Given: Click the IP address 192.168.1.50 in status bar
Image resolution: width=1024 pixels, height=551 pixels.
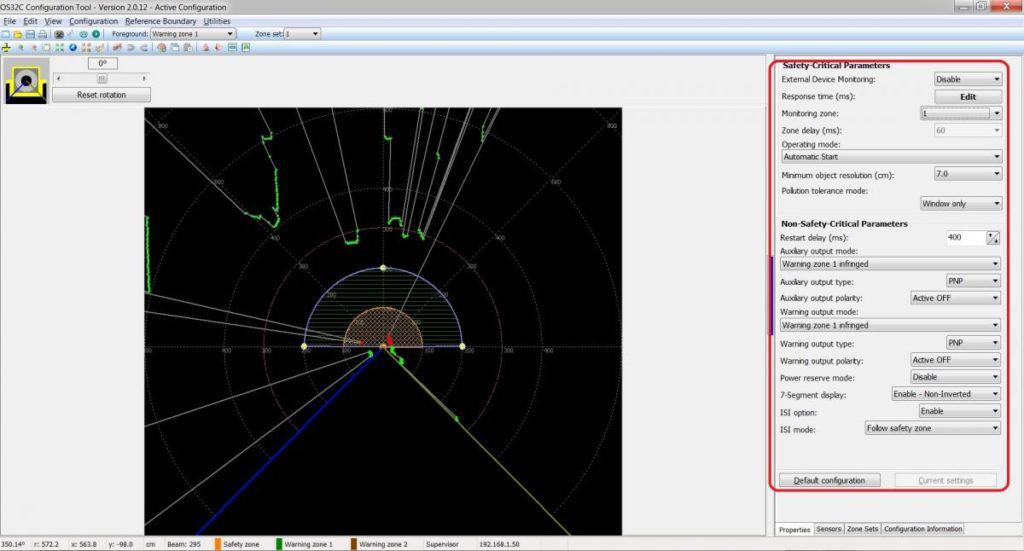Looking at the screenshot, I should 499,544.
